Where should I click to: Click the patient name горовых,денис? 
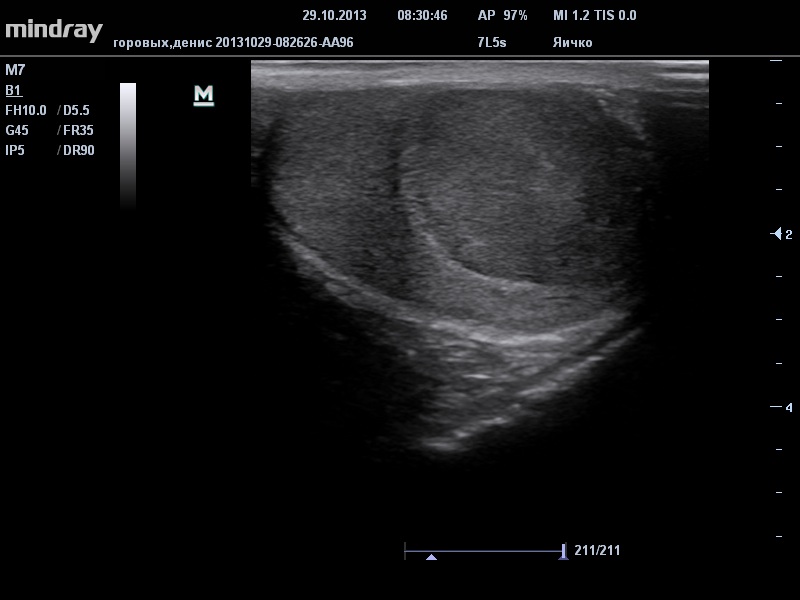pos(162,43)
